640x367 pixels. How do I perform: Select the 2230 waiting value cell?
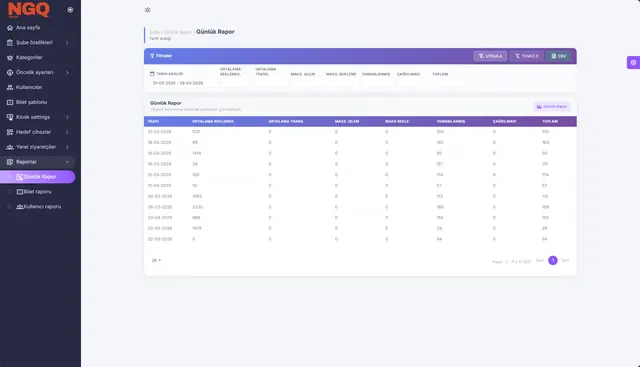197,207
